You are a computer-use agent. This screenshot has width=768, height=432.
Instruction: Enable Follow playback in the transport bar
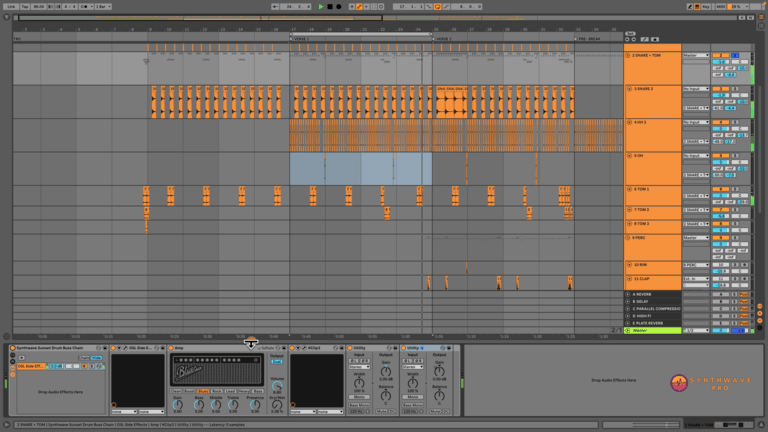pos(276,7)
